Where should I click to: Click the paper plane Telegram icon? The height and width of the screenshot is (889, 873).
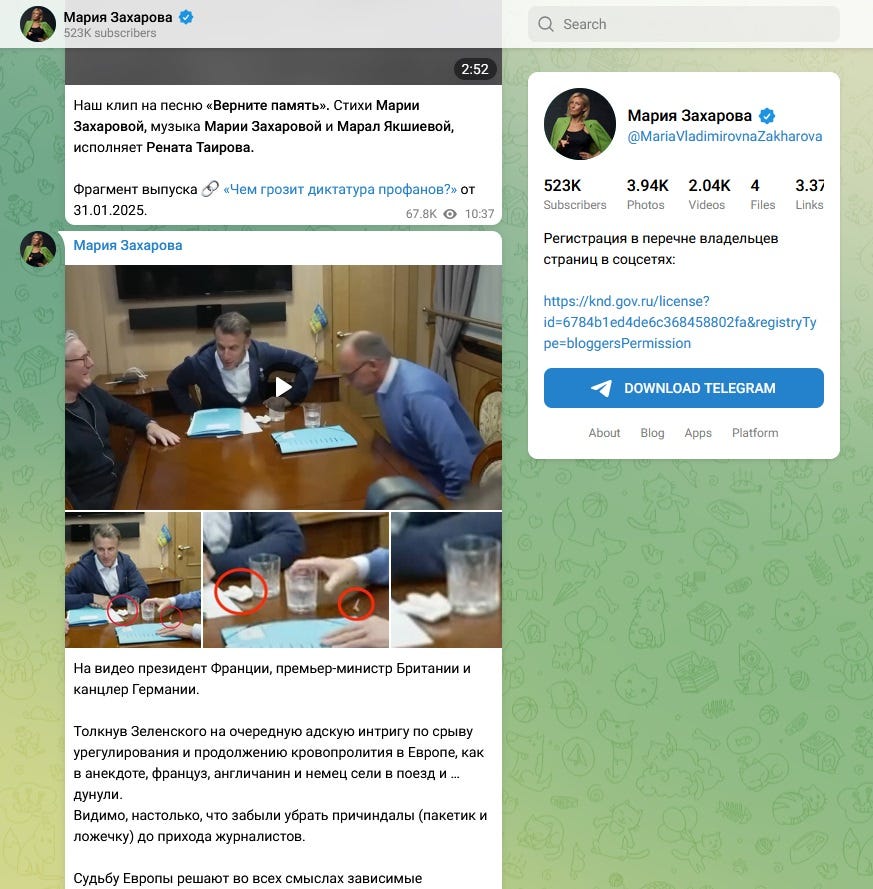click(x=601, y=388)
